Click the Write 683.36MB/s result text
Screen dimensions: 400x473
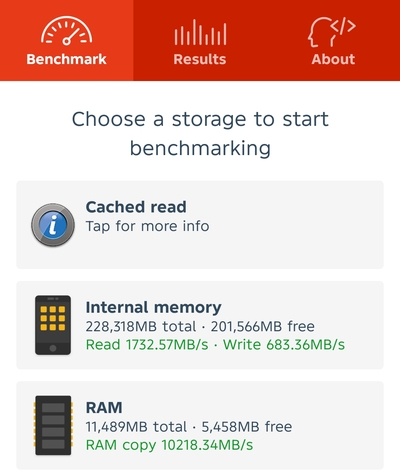tap(284, 344)
